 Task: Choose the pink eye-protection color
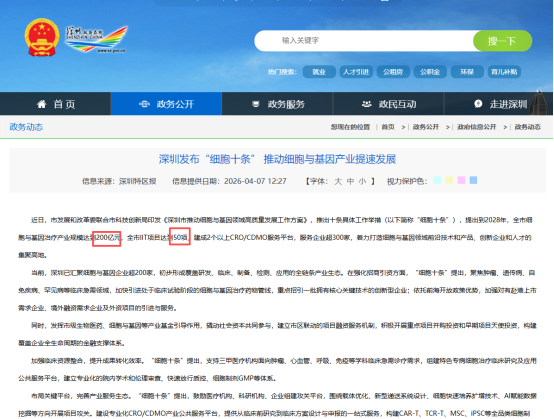(x=461, y=180)
